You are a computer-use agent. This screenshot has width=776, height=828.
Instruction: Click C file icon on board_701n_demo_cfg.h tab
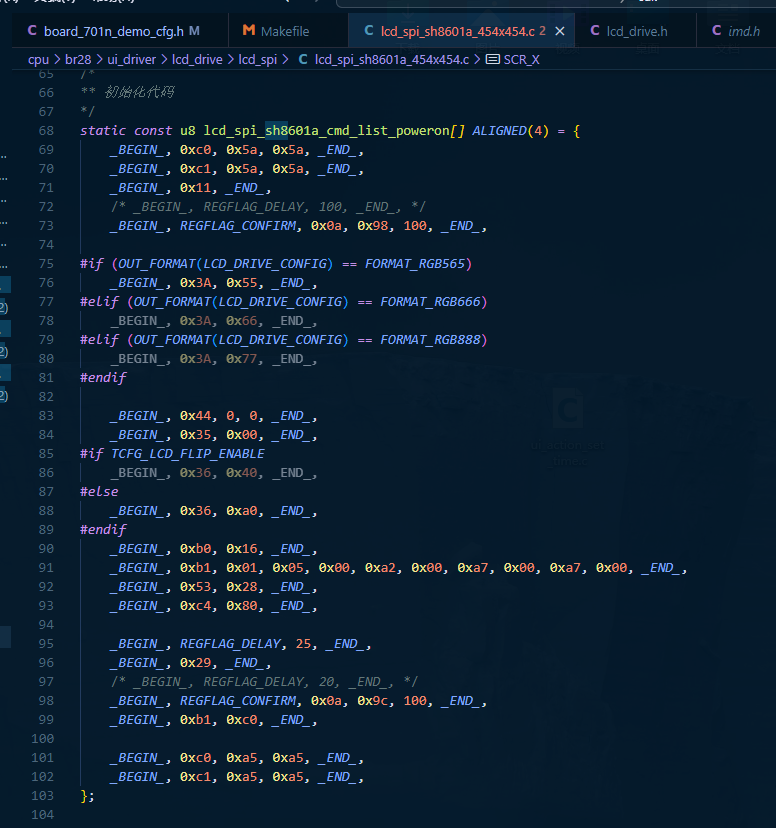click(32, 31)
